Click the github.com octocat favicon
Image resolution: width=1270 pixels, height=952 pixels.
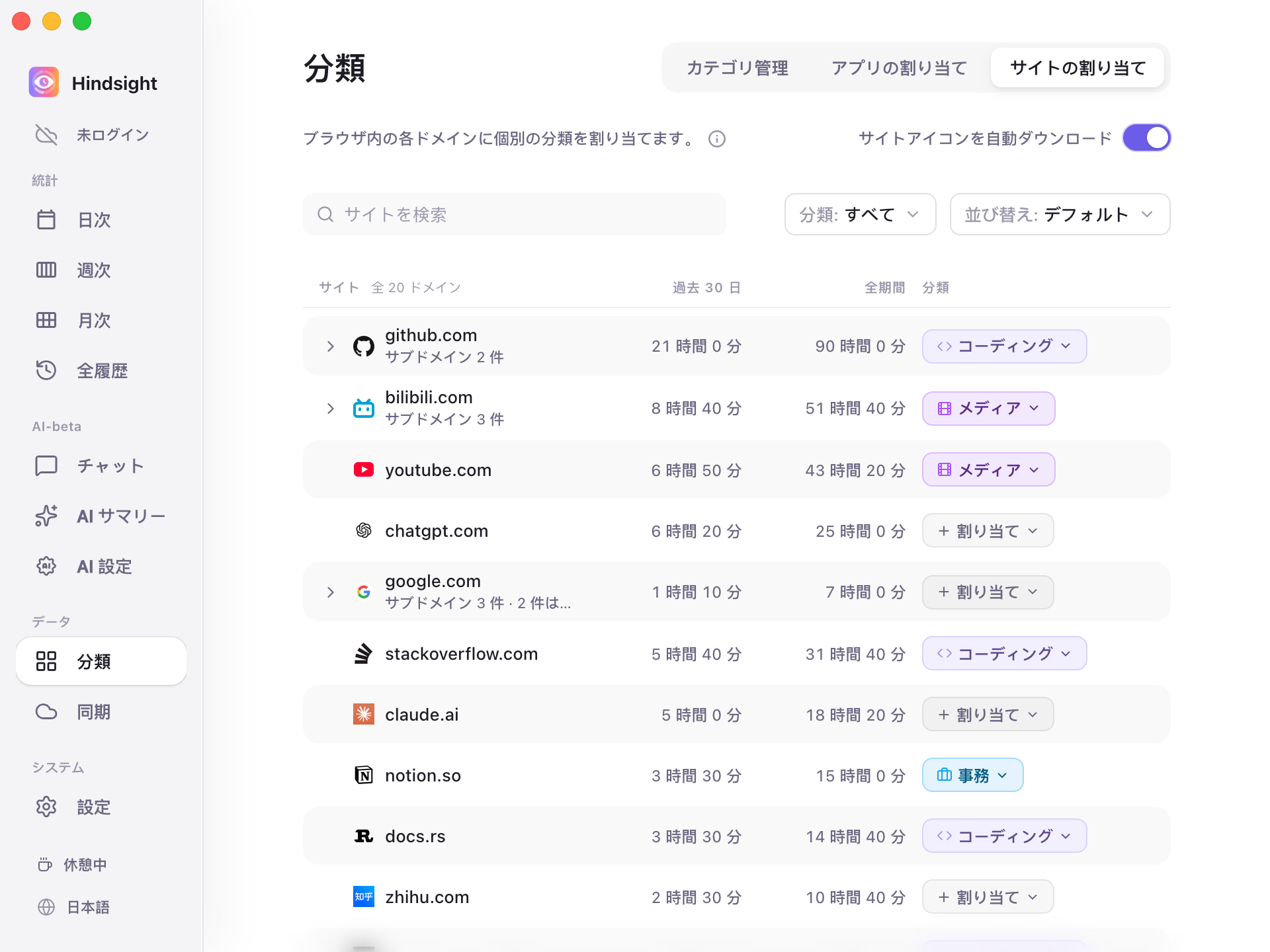coord(364,346)
